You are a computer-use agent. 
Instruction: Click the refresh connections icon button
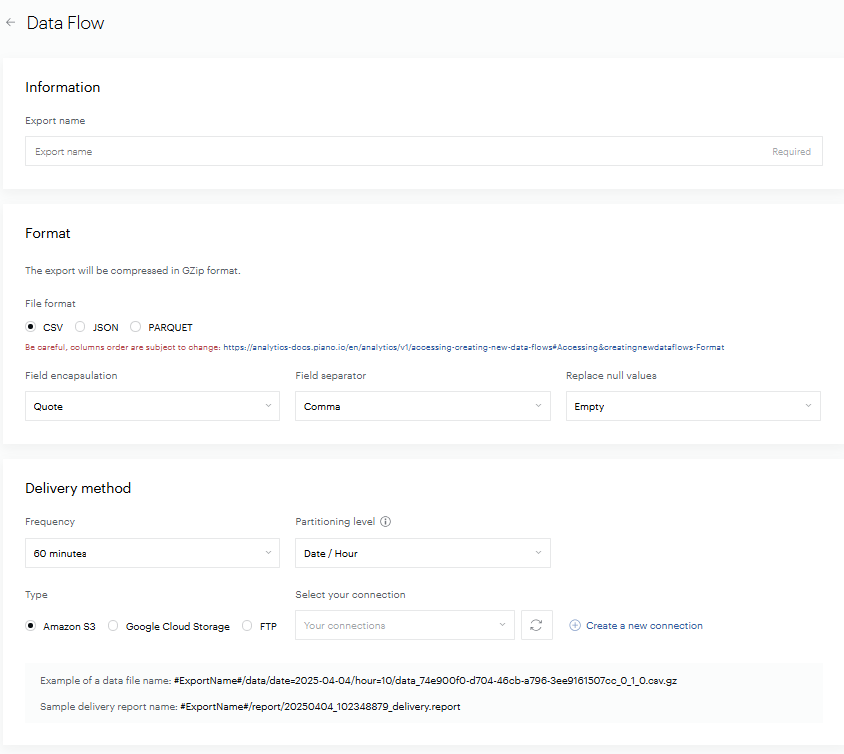click(537, 625)
